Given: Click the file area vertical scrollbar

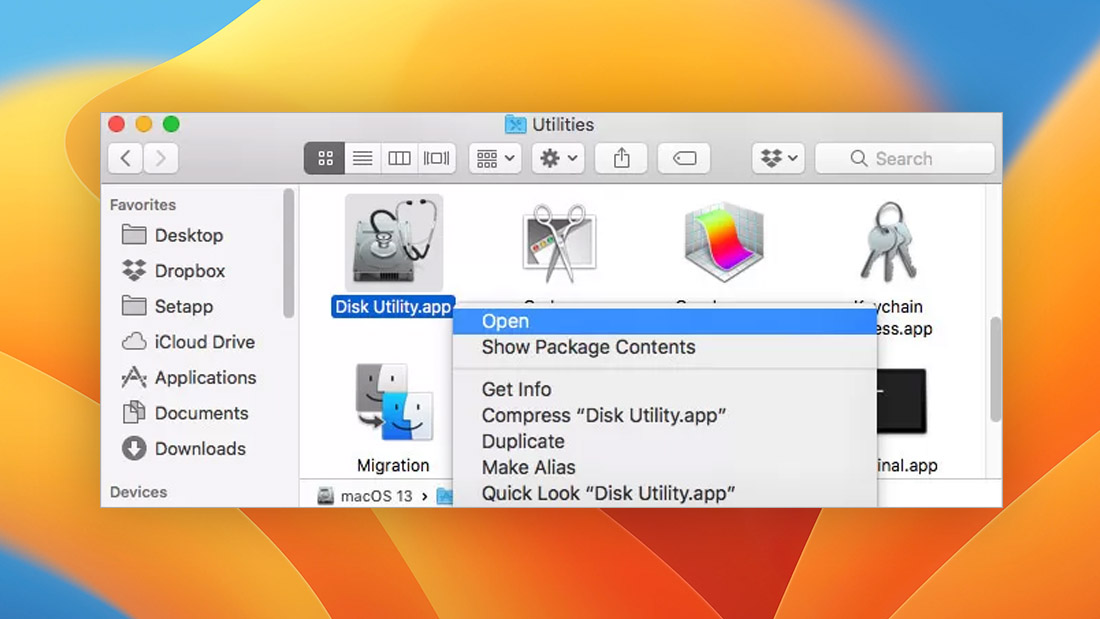Looking at the screenshot, I should [x=995, y=370].
